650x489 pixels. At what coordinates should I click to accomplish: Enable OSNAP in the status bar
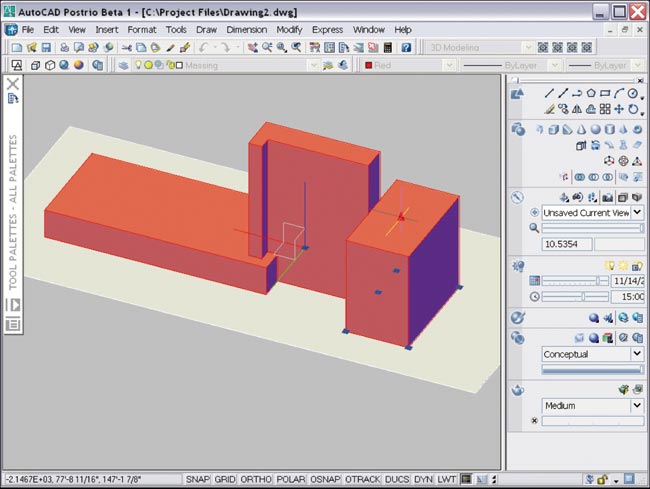pyautogui.click(x=325, y=480)
